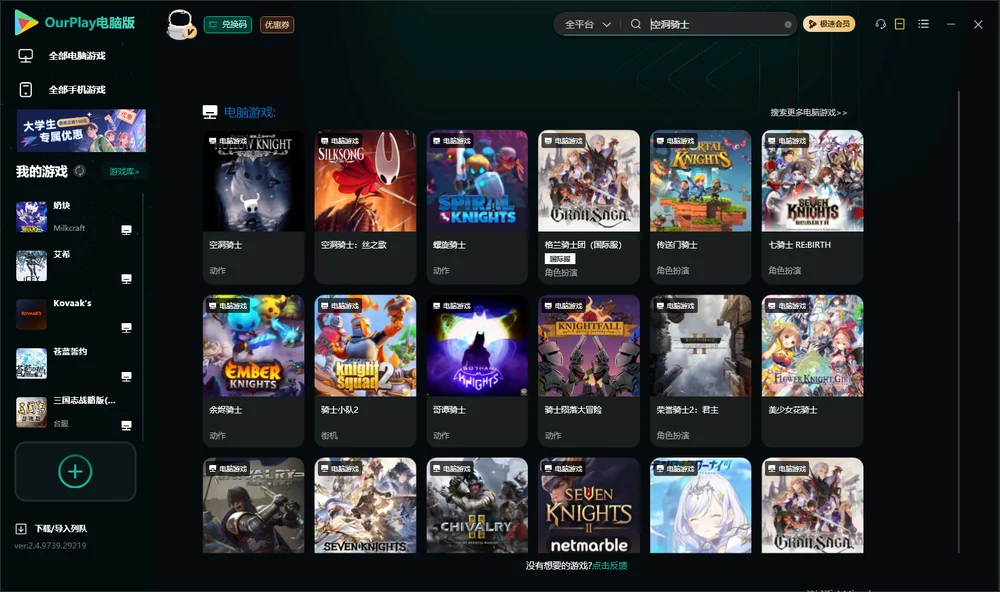1000x592 pixels.
Task: Open the 空洞骑士：丝之歌 Silksong card
Action: click(x=365, y=207)
